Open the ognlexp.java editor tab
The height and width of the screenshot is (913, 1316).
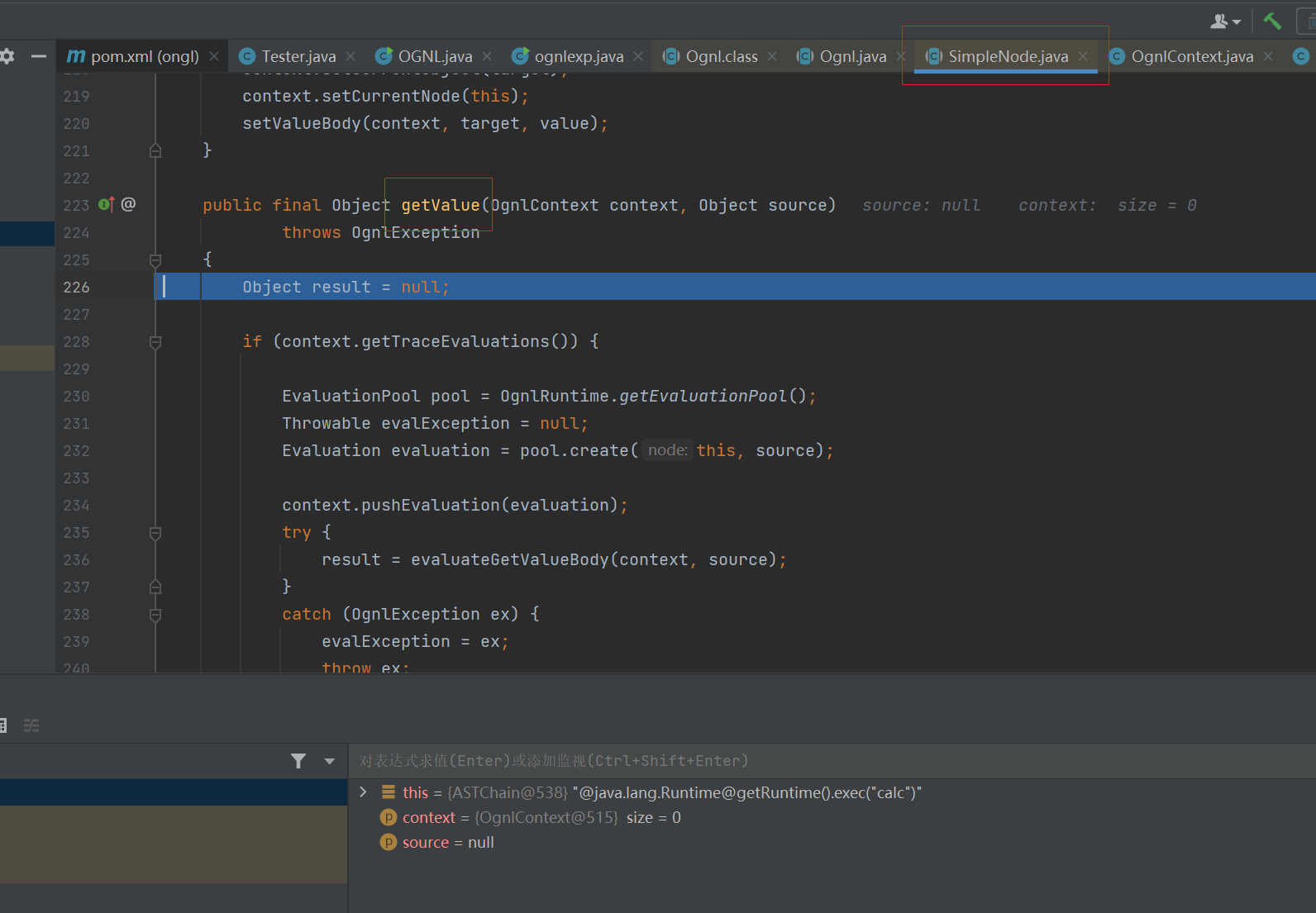pyautogui.click(x=568, y=56)
